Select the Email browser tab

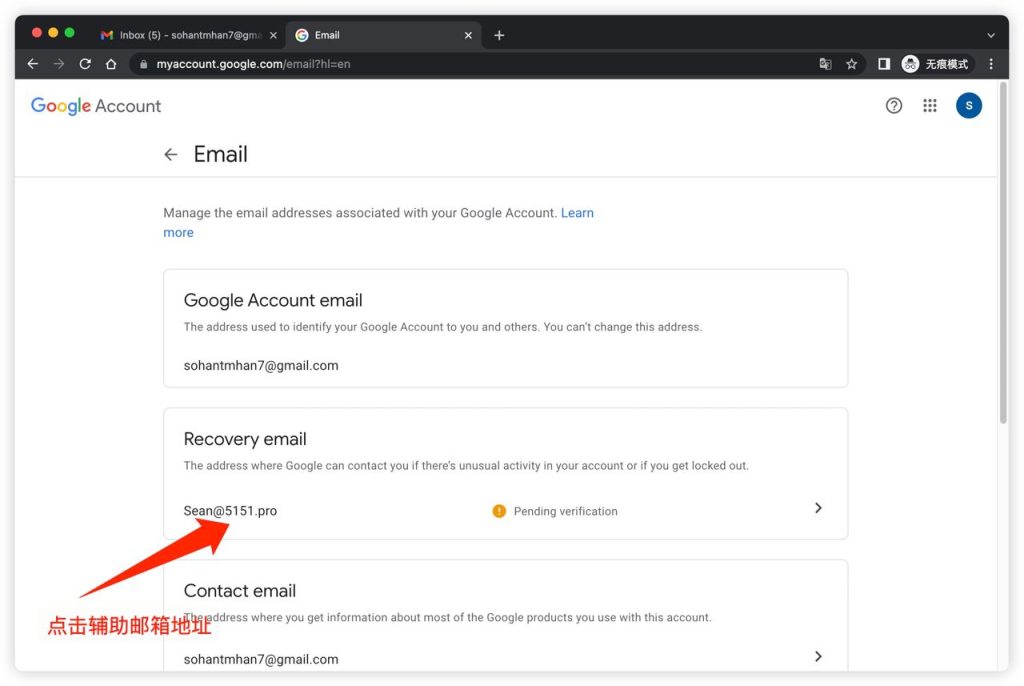(x=380, y=35)
